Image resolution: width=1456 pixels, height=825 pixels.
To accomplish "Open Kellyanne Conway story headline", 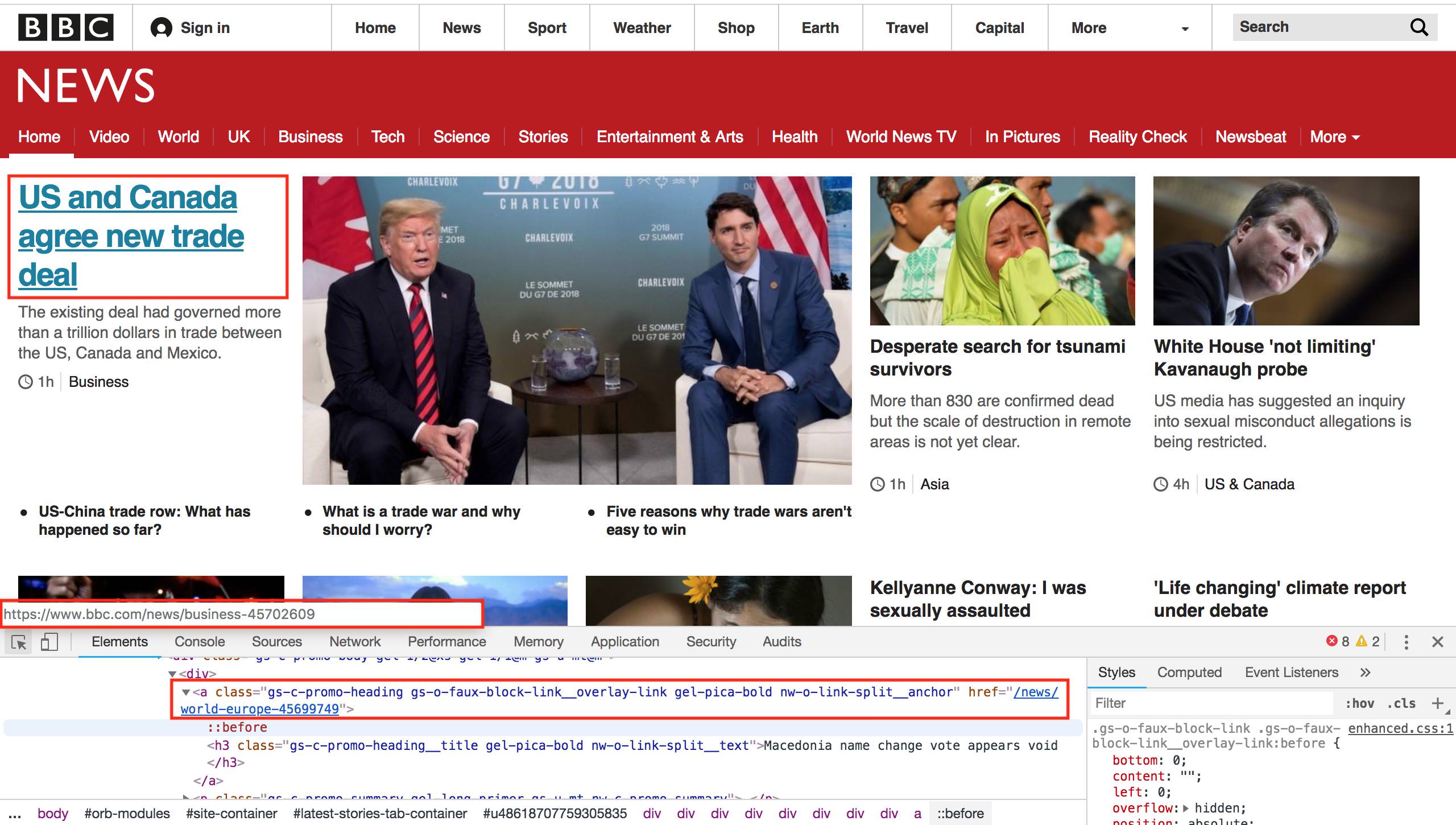I will click(978, 599).
